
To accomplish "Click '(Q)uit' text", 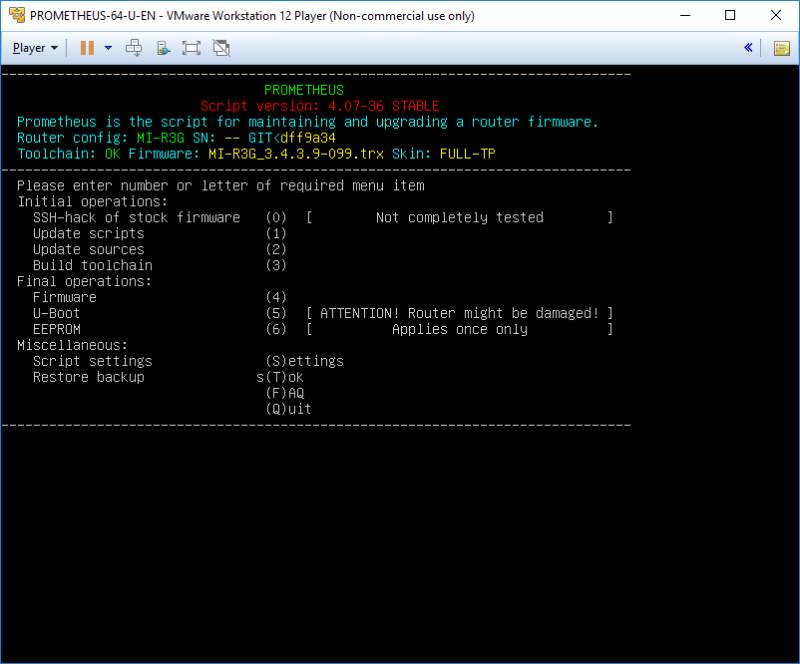I will [x=288, y=409].
